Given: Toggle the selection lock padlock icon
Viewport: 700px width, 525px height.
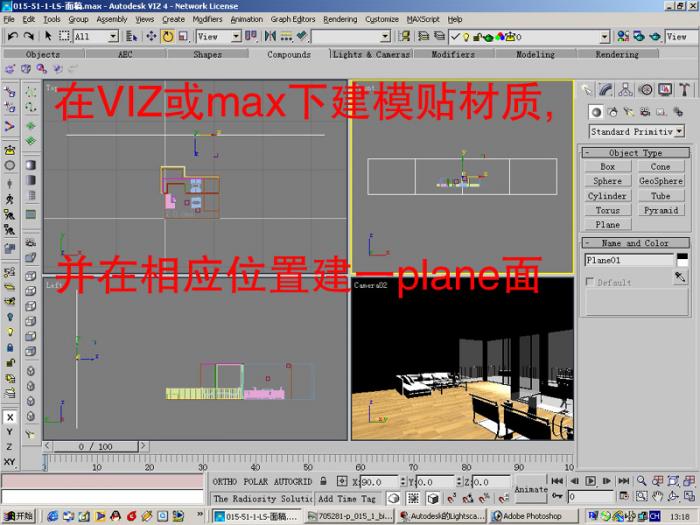Looking at the screenshot, I should pyautogui.click(x=323, y=481).
